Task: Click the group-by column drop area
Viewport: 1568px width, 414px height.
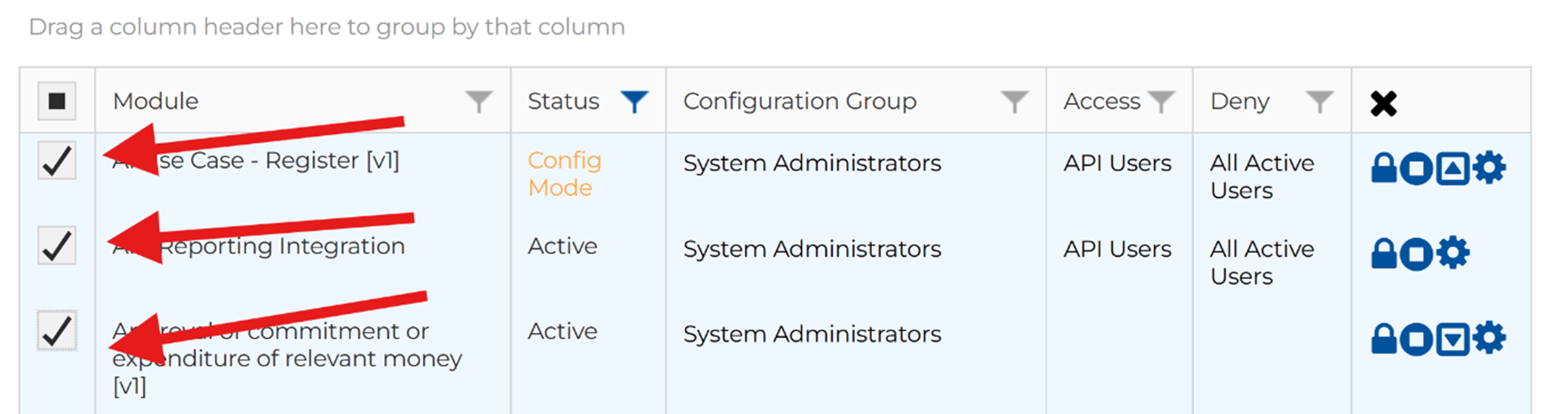Action: [x=327, y=28]
